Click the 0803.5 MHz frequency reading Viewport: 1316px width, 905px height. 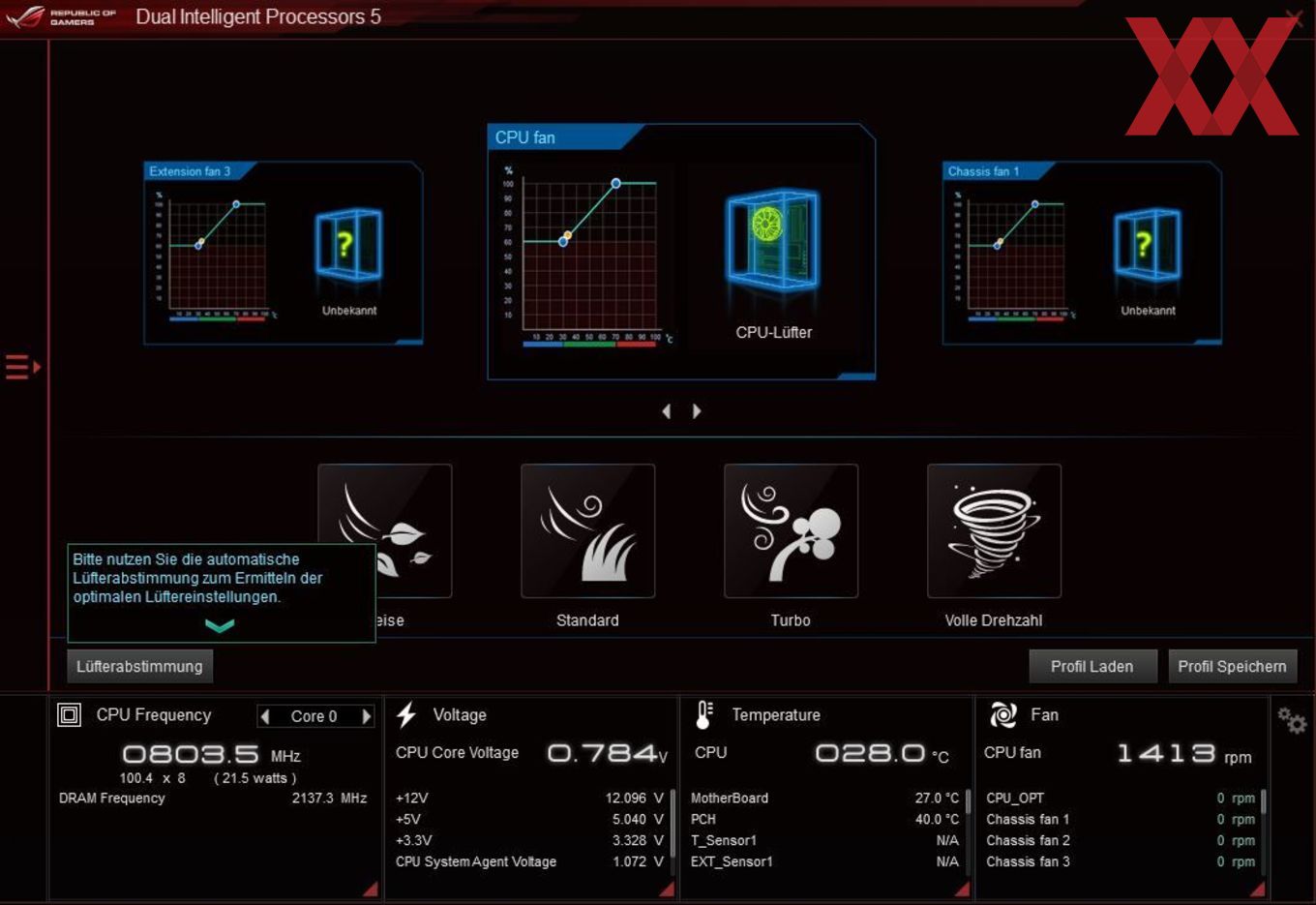211,754
